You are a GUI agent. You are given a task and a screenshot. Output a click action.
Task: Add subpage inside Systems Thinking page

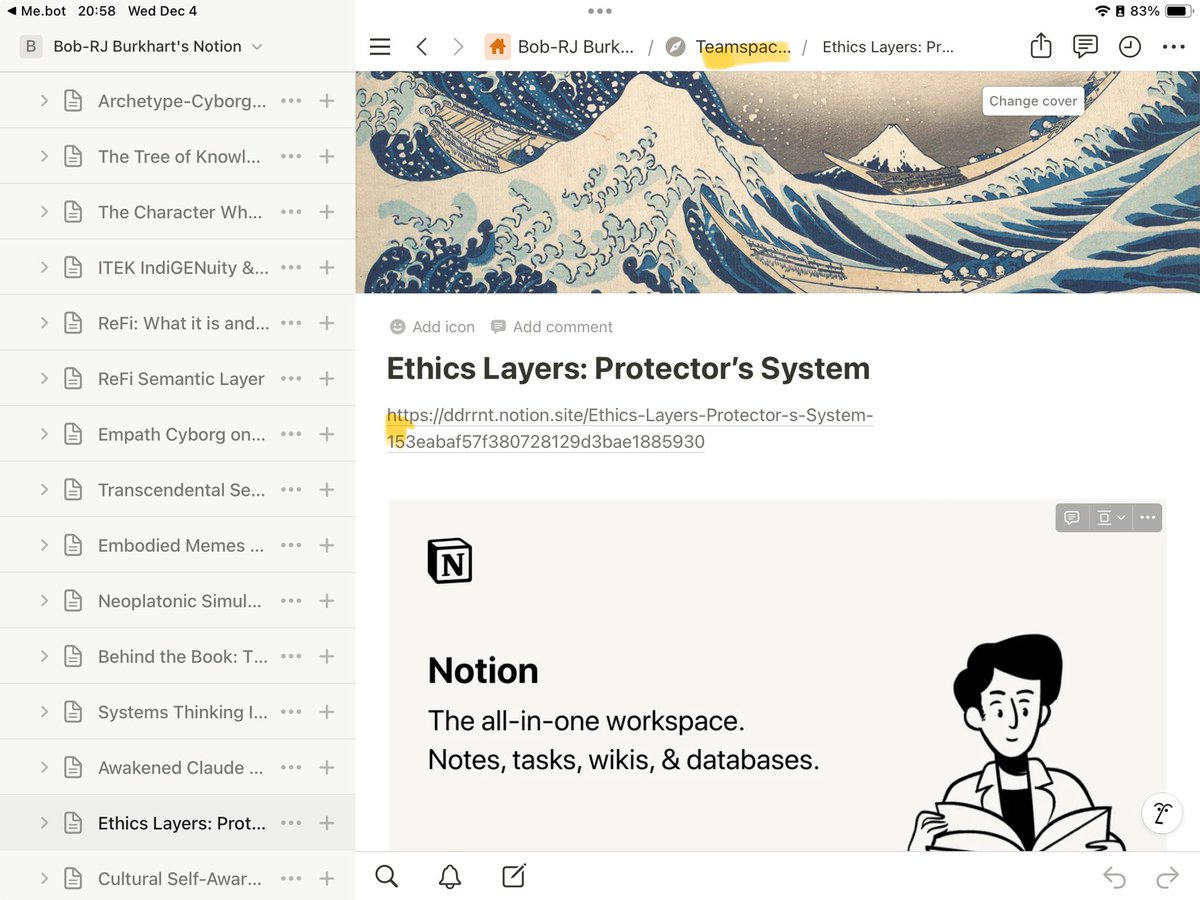pyautogui.click(x=326, y=712)
